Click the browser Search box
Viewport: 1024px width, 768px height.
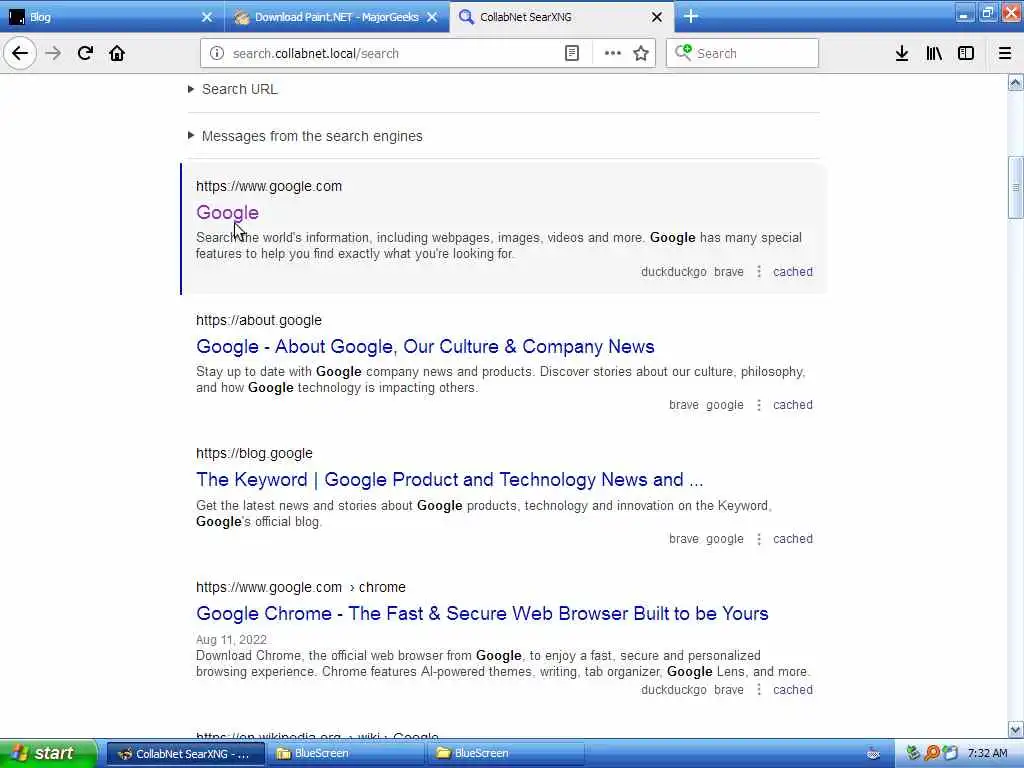pyautogui.click(x=743, y=54)
